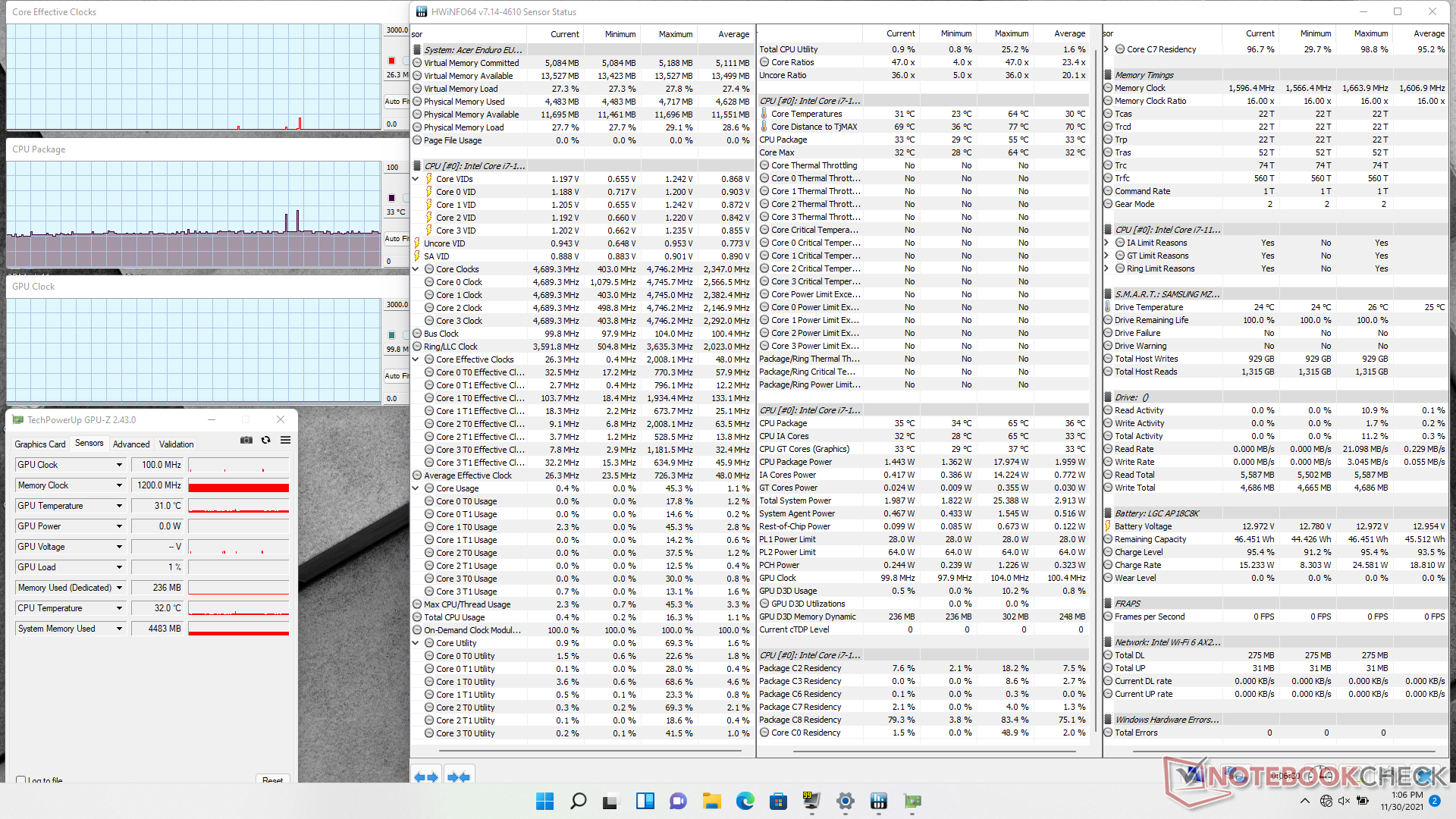Open the GPU Clock sensor dropdown
Image resolution: width=1456 pixels, height=819 pixels.
click(119, 465)
